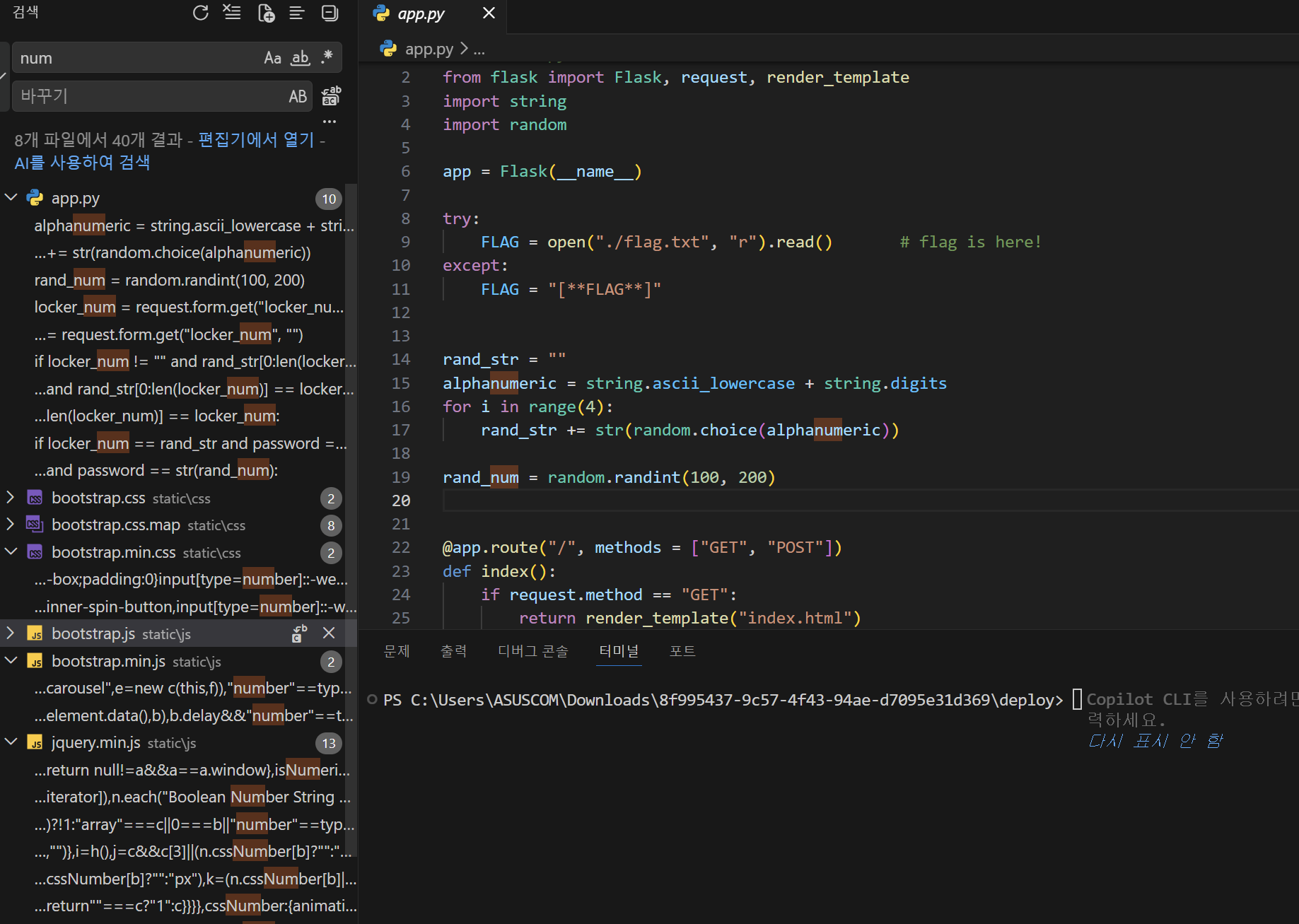1299x924 pixels.
Task: Toggle Preserve Case (AB) in replace field
Action: pos(298,96)
